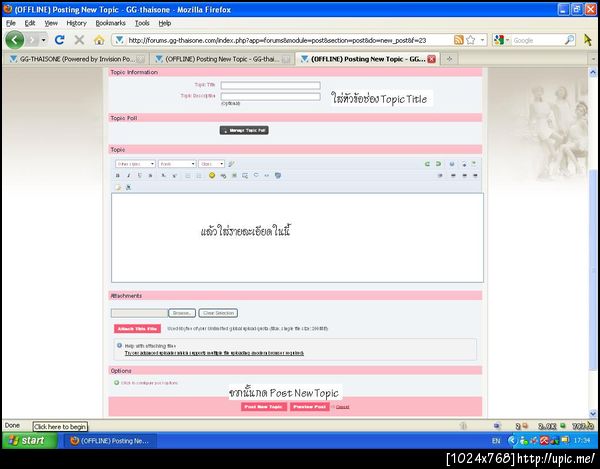Insert numbered list in the editor
600x469 pixels.
coord(199,176)
